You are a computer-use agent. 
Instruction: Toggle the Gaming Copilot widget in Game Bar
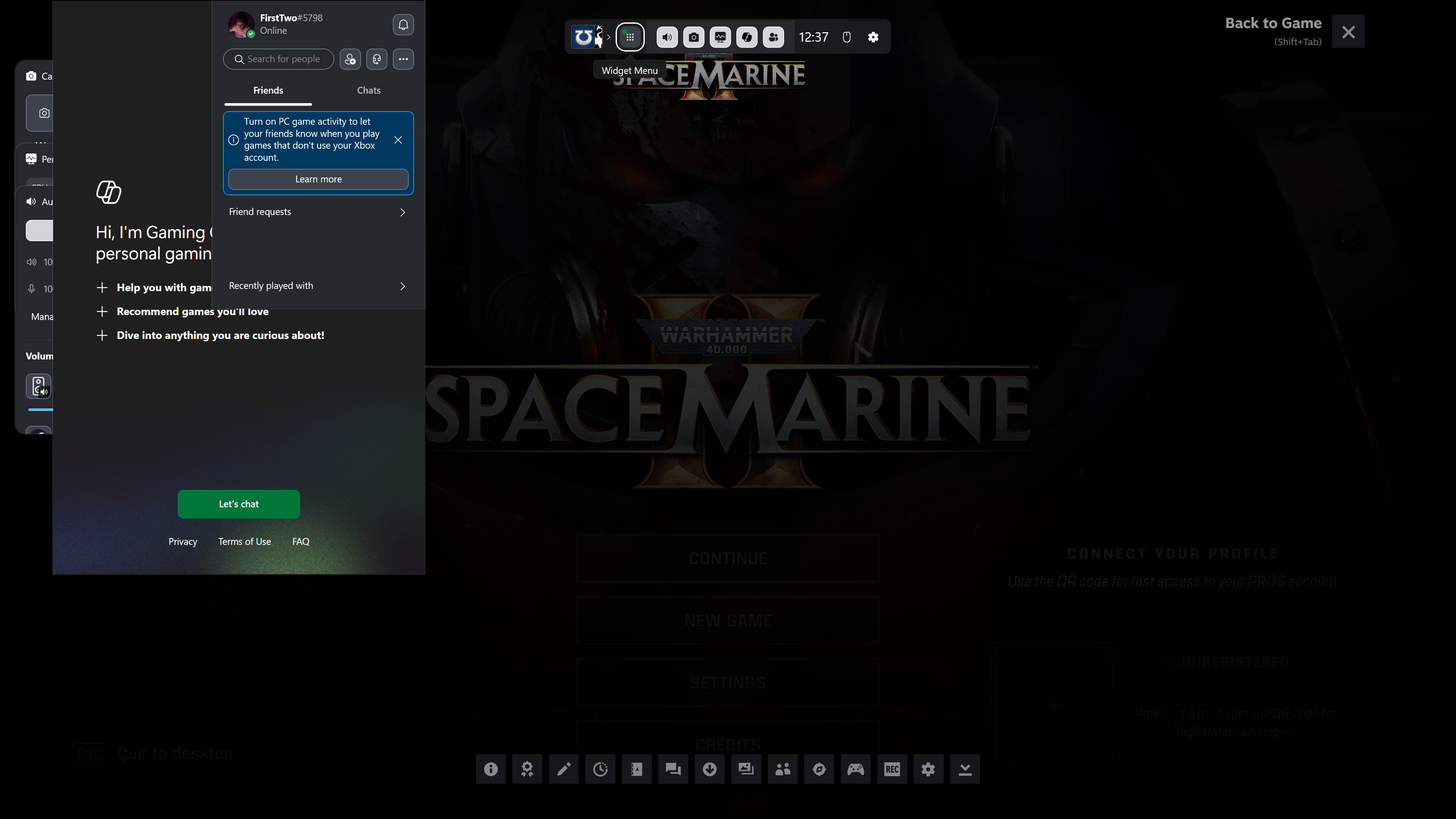[747, 37]
